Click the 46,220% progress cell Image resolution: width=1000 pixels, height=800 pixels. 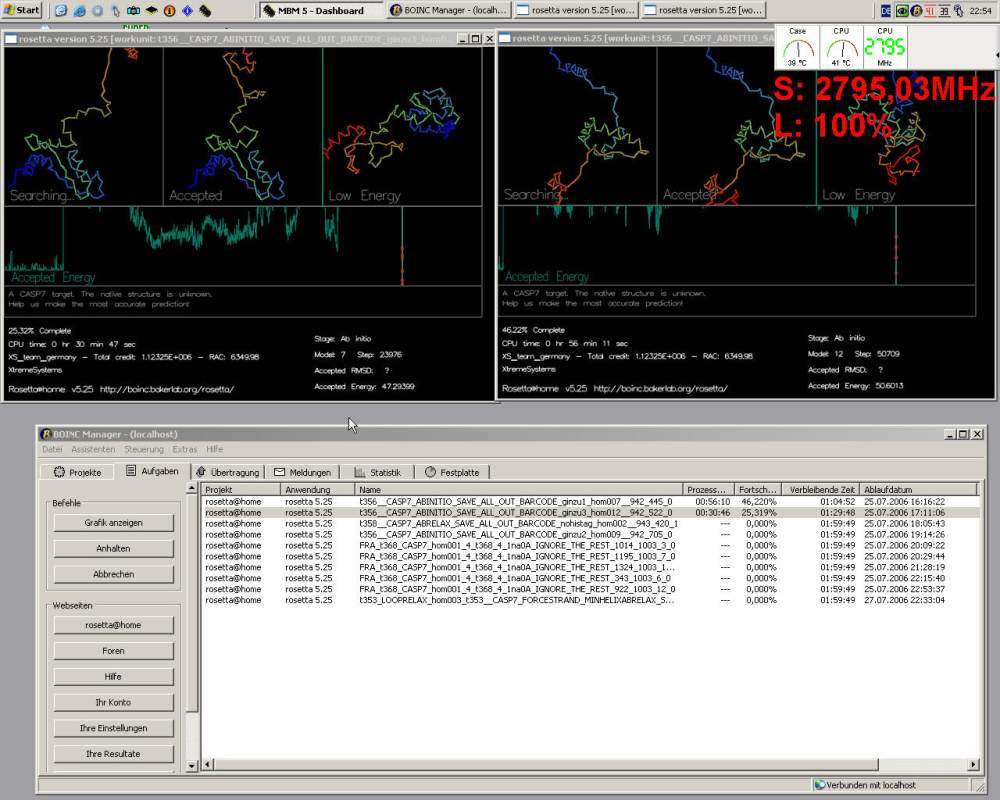[x=758, y=502]
